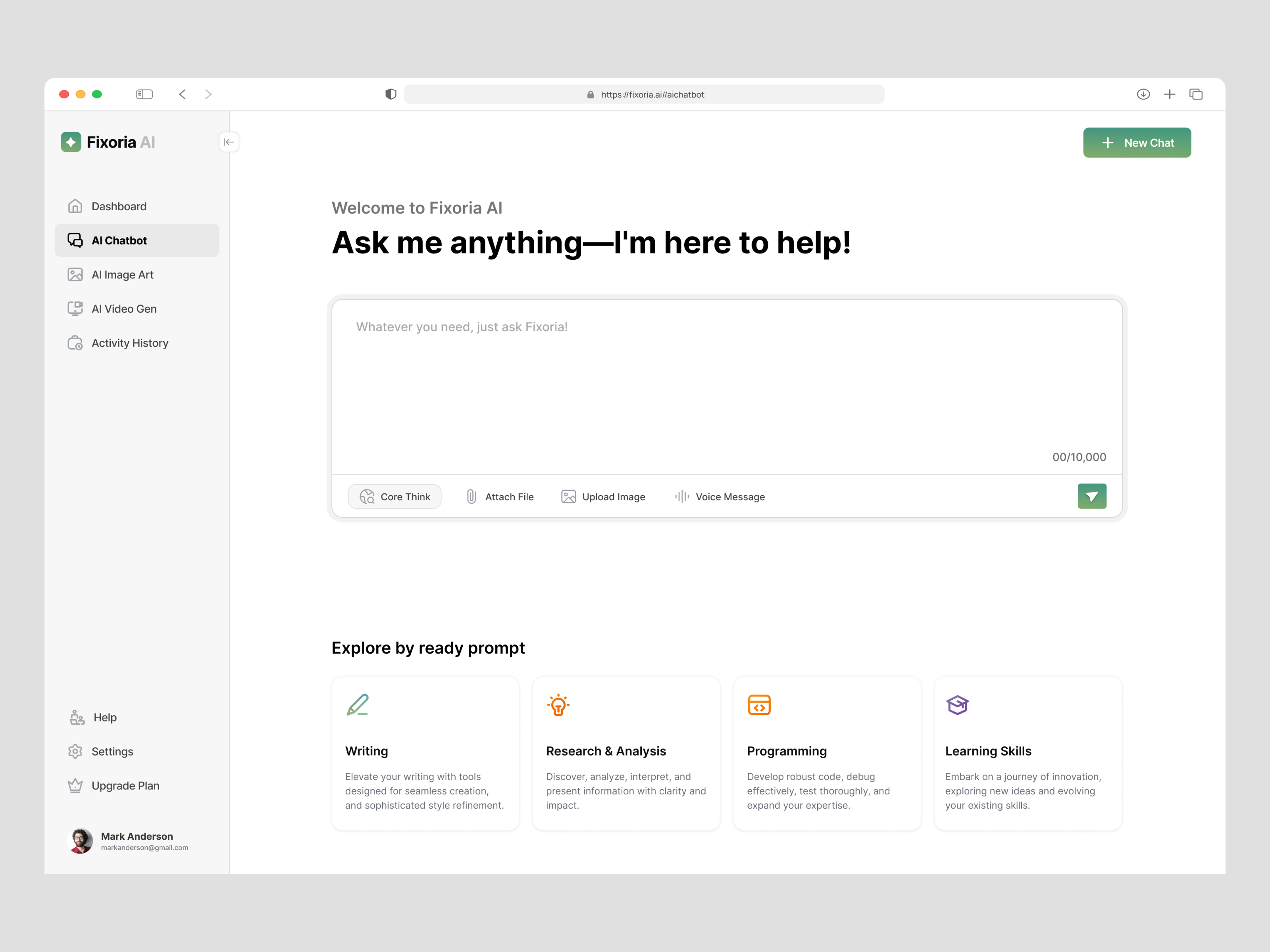Go forward with the browser forward arrow
The width and height of the screenshot is (1270, 952).
pyautogui.click(x=208, y=94)
